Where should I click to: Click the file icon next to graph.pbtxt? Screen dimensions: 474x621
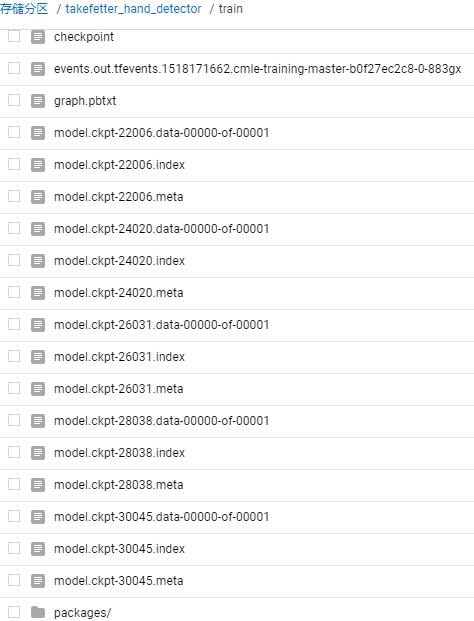coord(38,101)
